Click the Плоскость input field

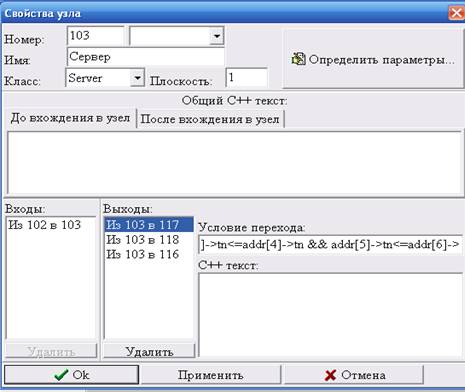pos(247,78)
